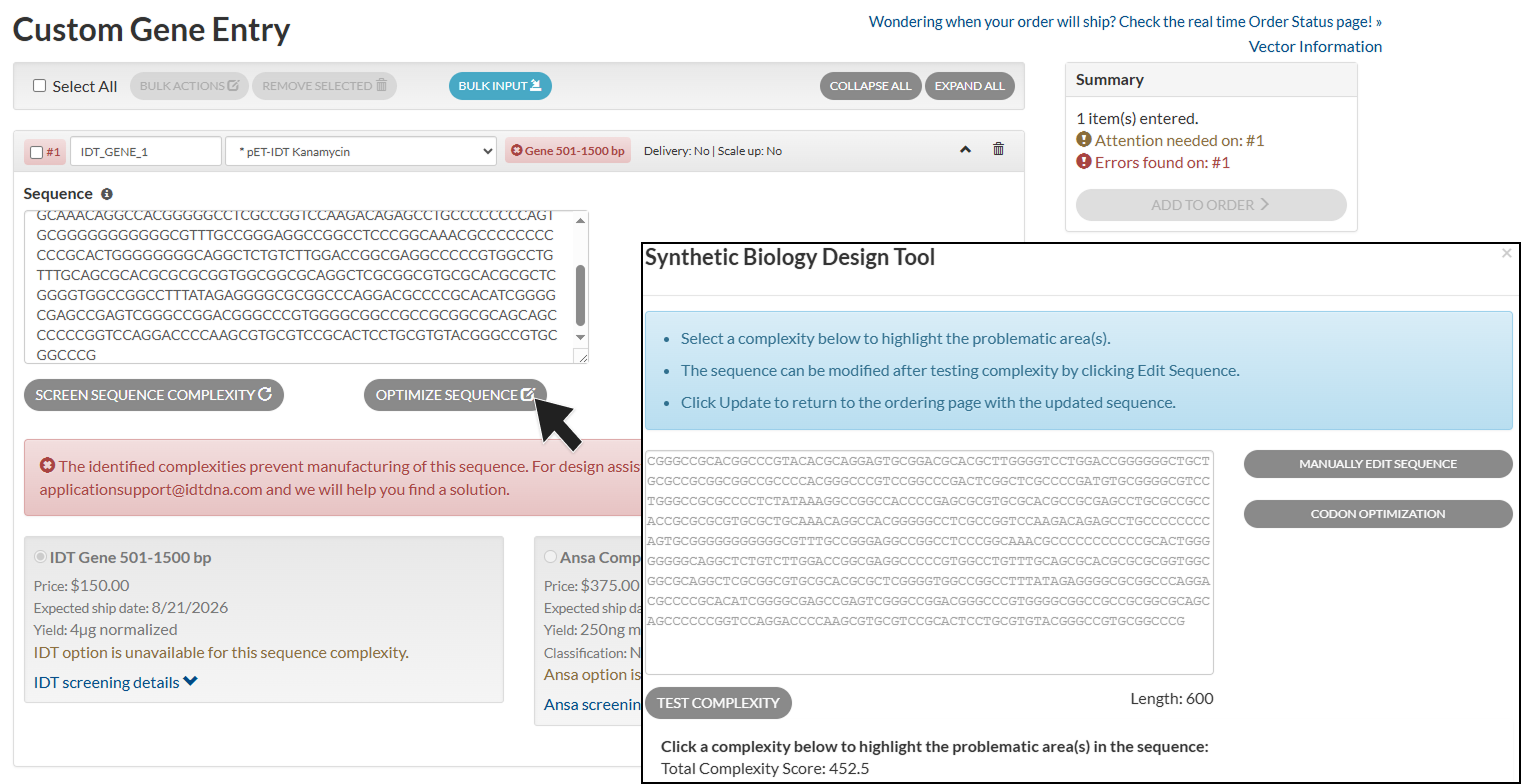Expand IDT screening details
This screenshot has width=1521, height=784.
(116, 682)
